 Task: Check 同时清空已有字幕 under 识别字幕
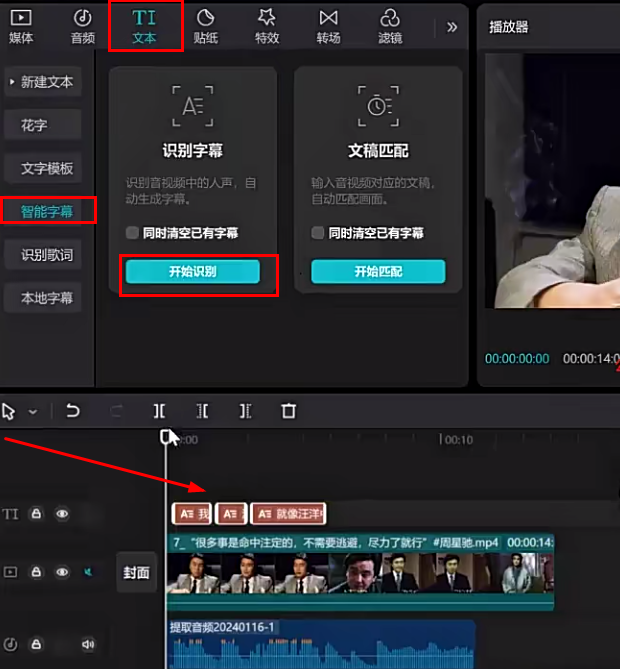click(132, 233)
